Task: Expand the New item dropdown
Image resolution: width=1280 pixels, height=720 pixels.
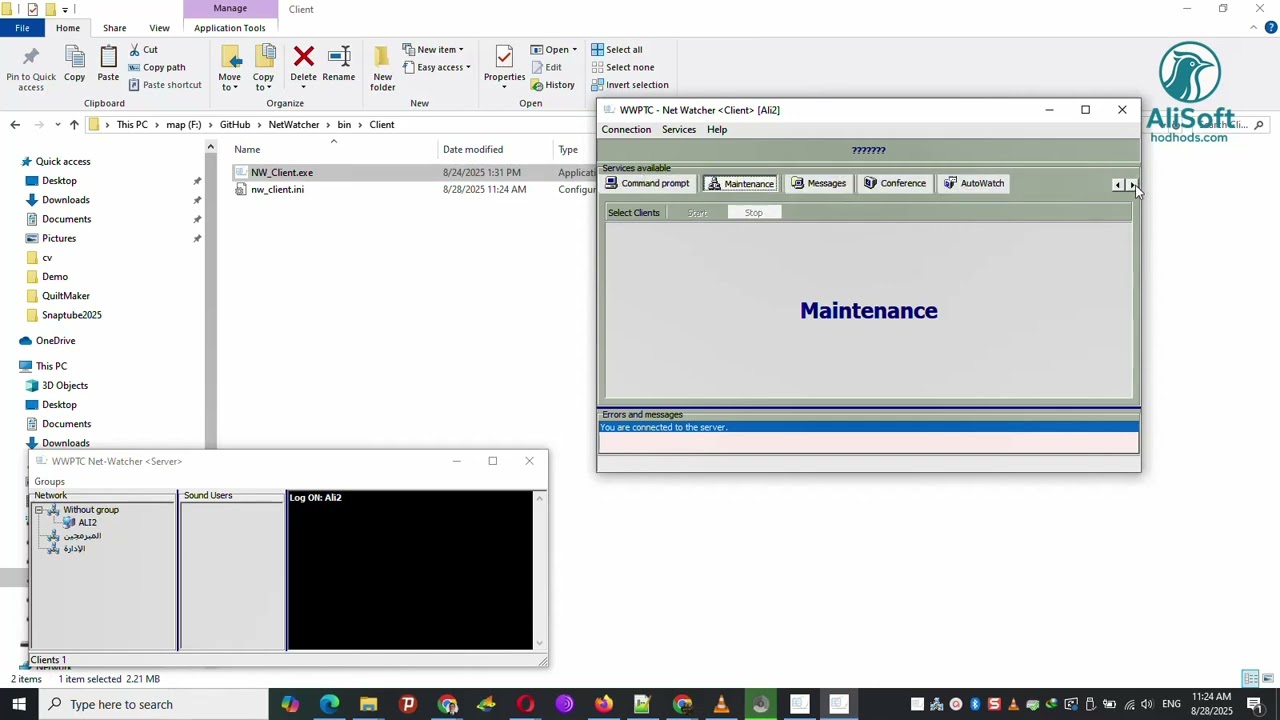Action: (x=433, y=49)
